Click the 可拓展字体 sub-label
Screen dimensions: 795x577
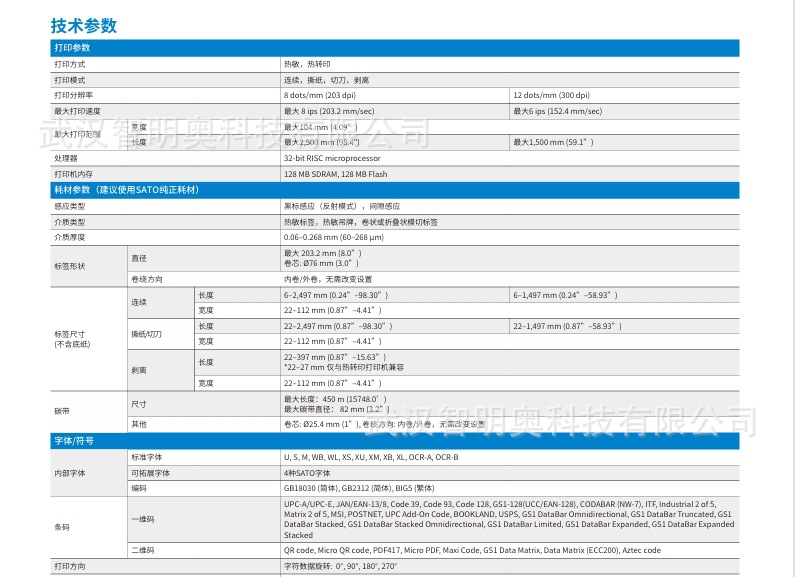coord(151,473)
